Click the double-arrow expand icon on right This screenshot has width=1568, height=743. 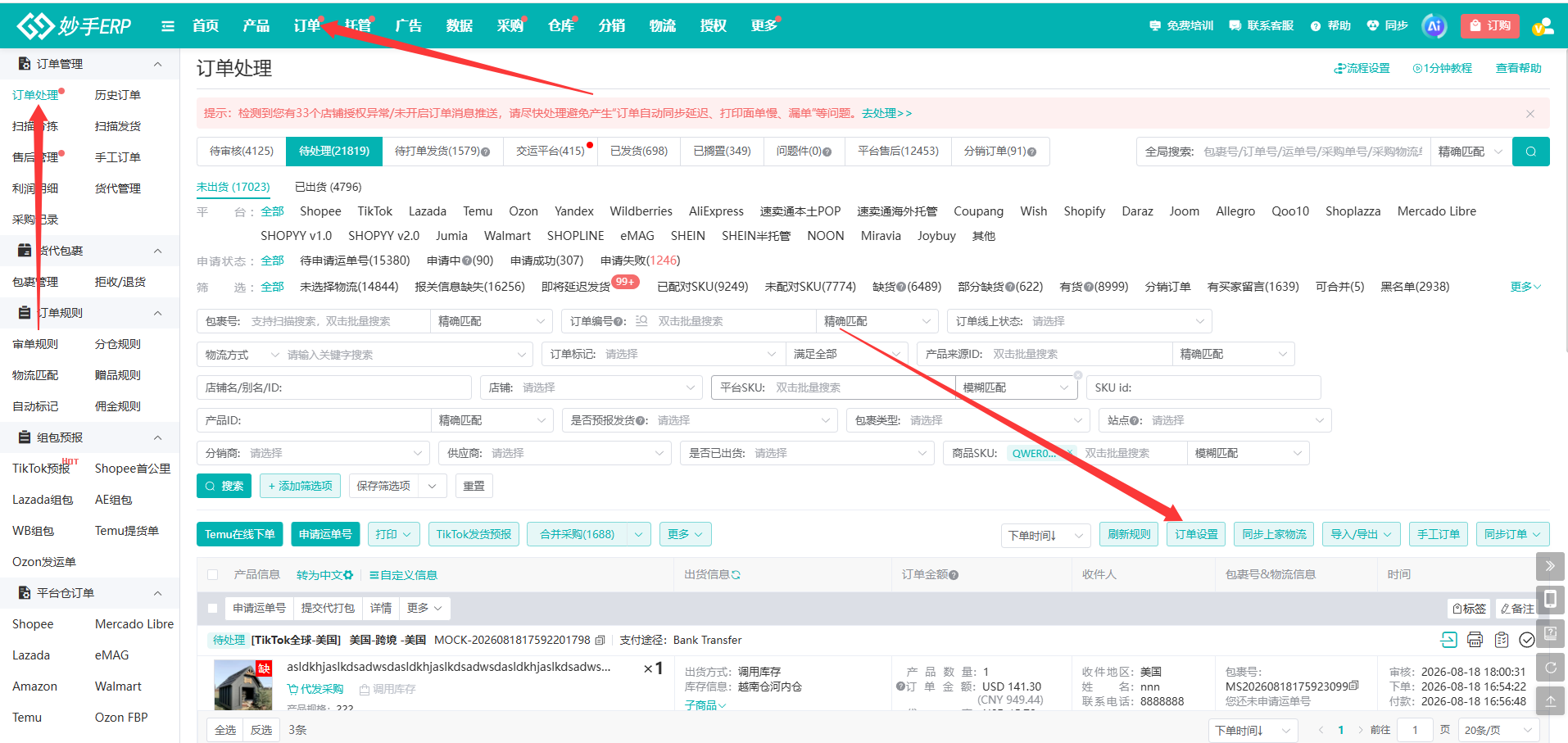click(1550, 566)
